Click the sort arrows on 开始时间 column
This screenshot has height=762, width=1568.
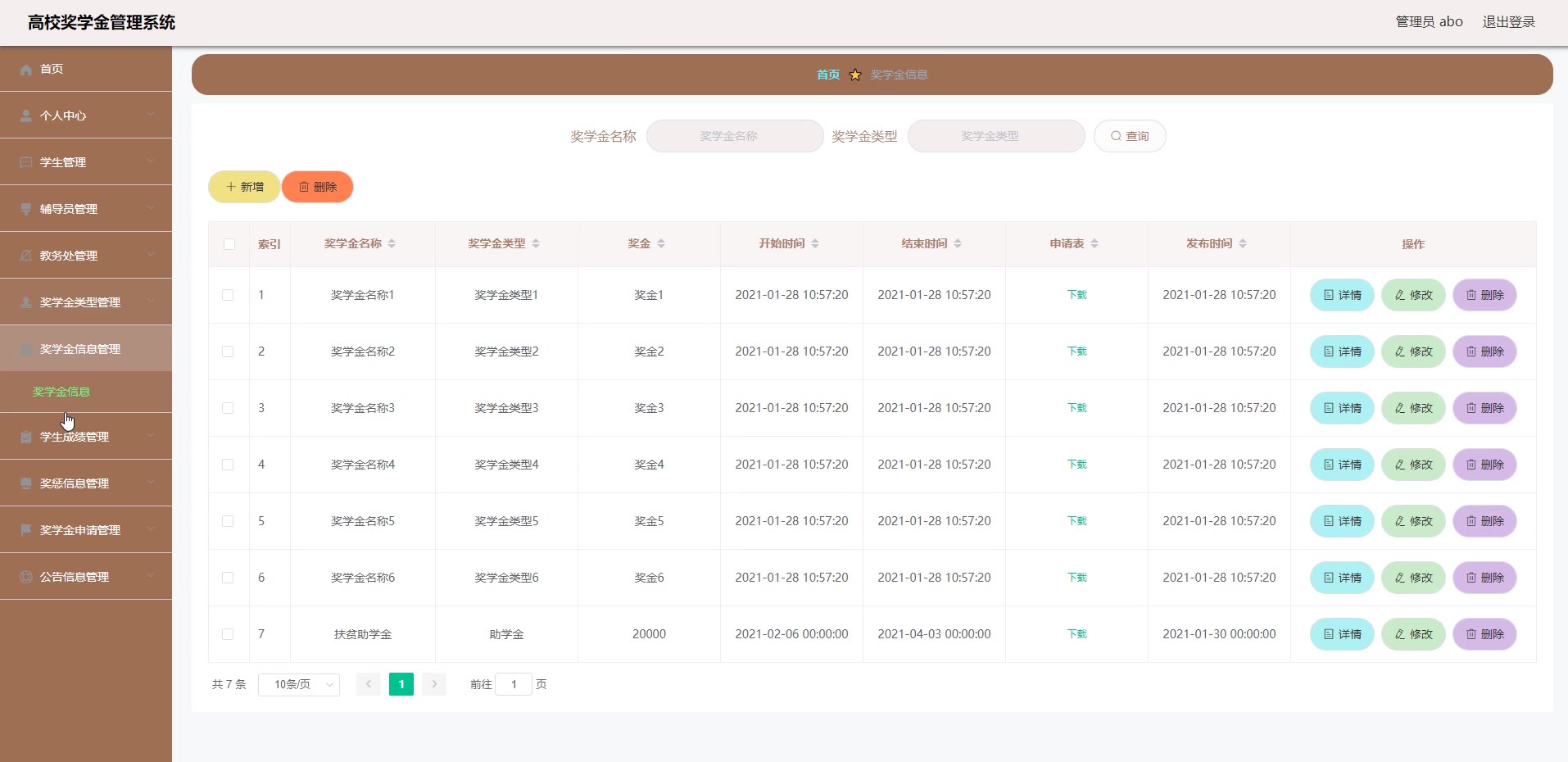[815, 243]
